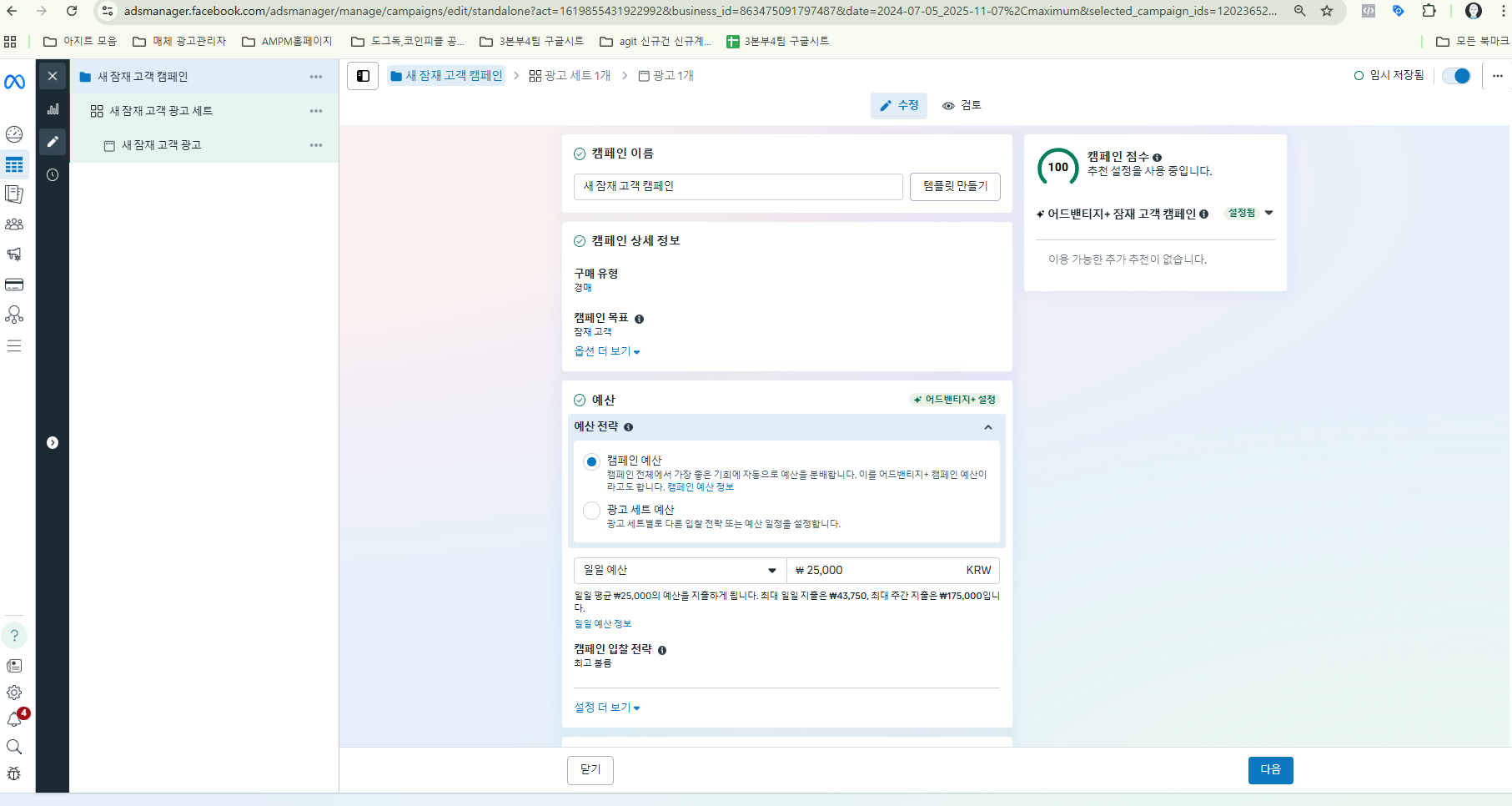The image size is (1512, 806).
Task: Switch to the 검토 tab
Action: pyautogui.click(x=962, y=106)
